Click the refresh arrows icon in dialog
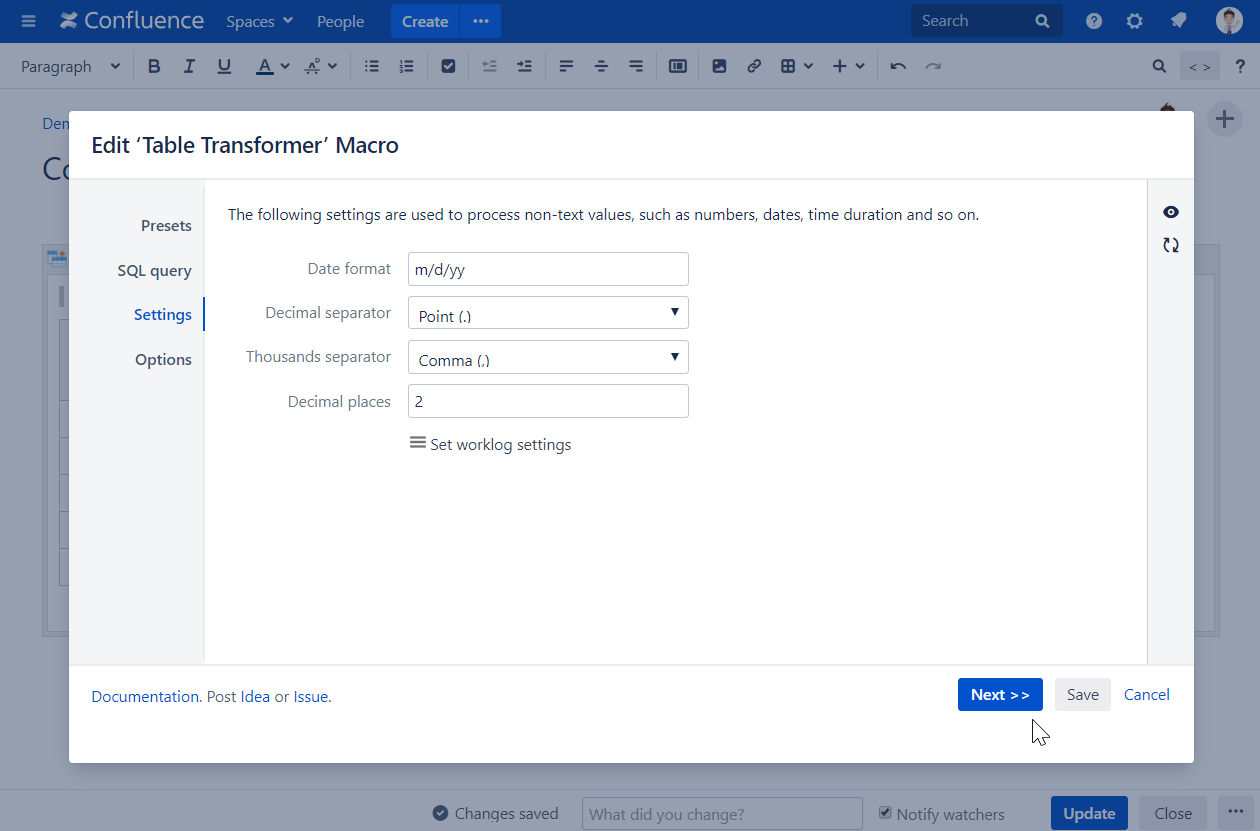The height and width of the screenshot is (831, 1260). 1170,245
